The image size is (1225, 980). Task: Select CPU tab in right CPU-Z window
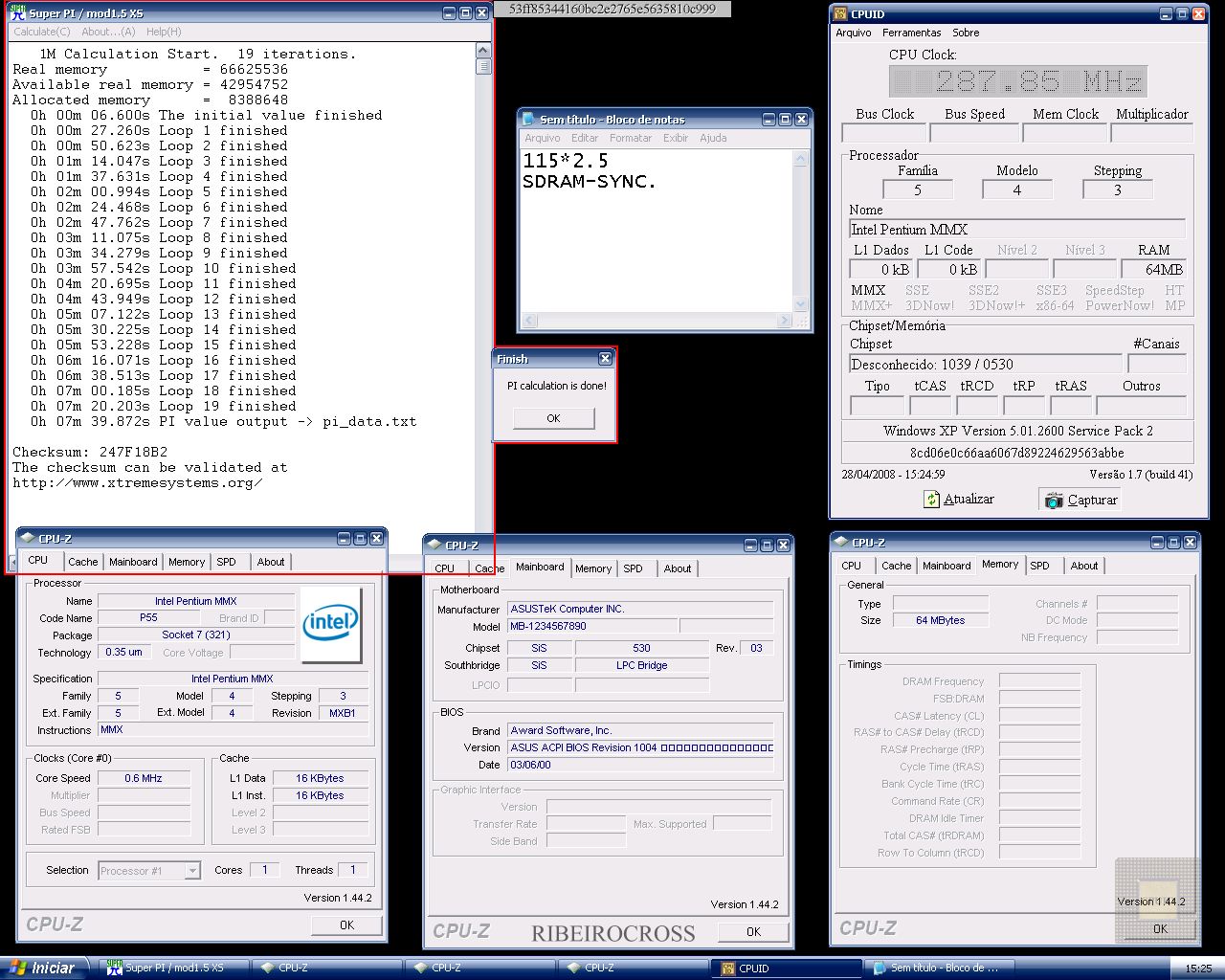point(852,566)
